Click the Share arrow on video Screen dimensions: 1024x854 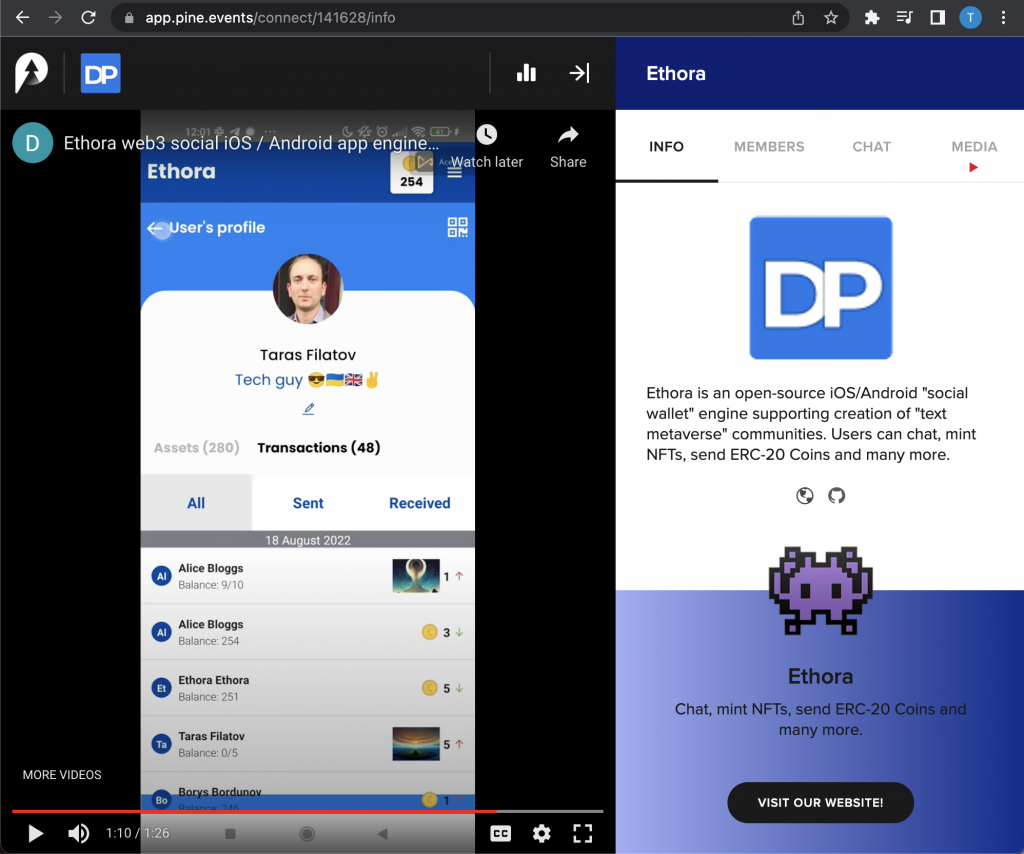point(568,134)
